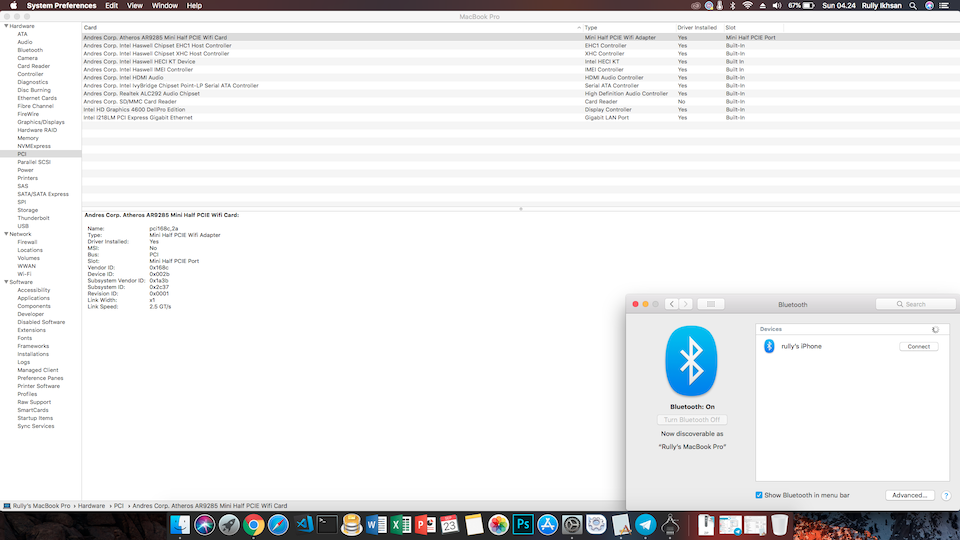The height and width of the screenshot is (540, 960).
Task: Collapse the Hardware section triangle
Action: pos(6,26)
